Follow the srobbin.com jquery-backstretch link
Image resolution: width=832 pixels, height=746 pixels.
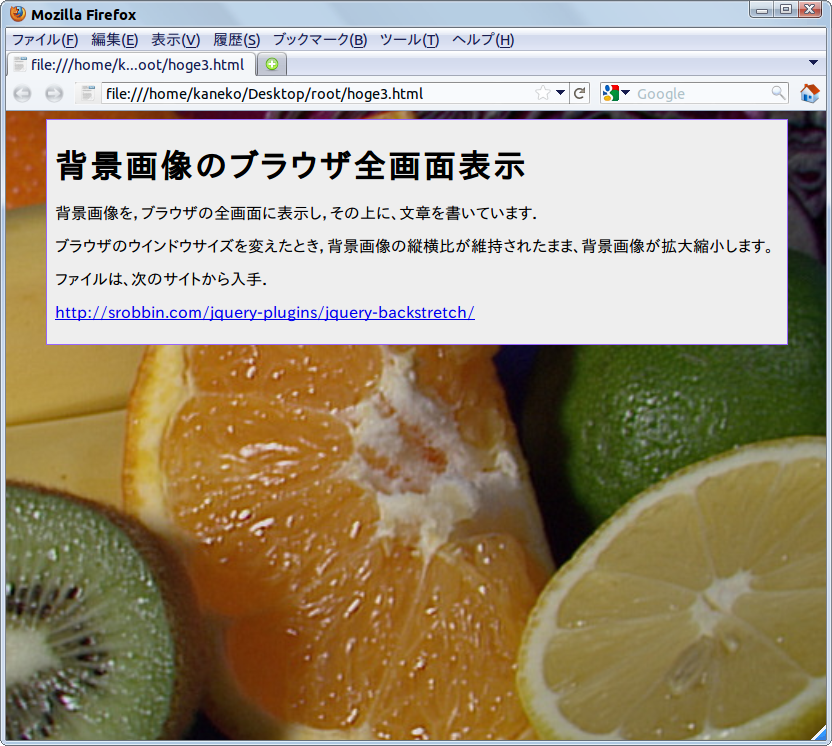pos(265,313)
